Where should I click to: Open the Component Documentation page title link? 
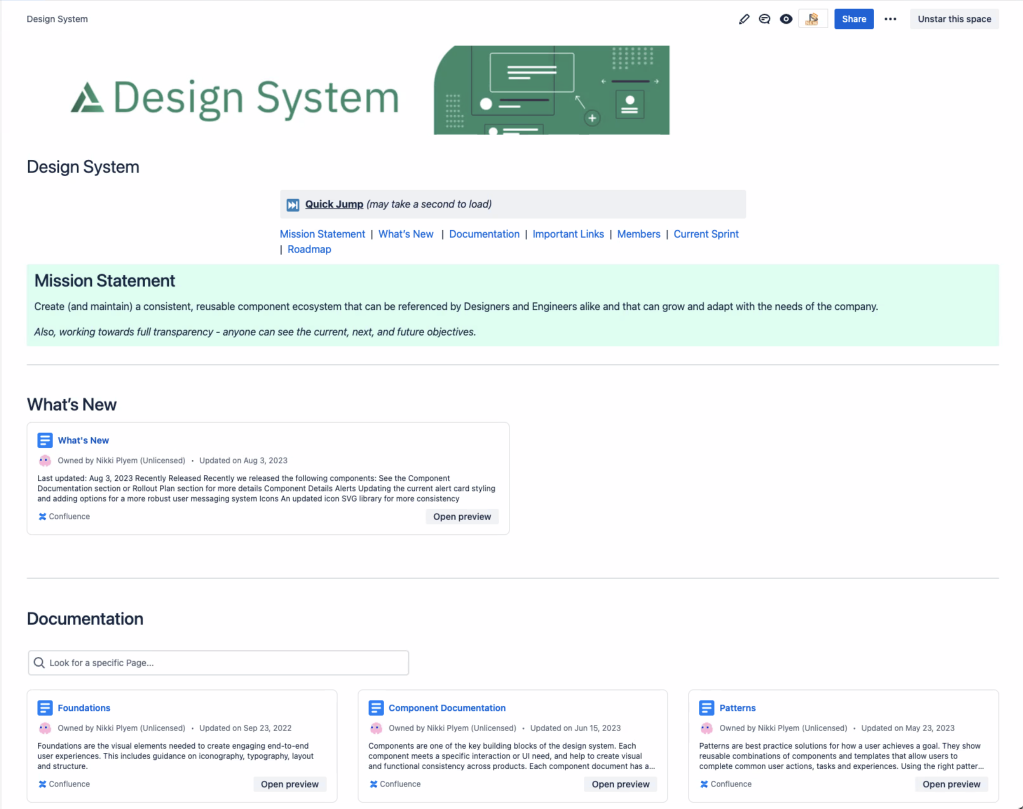click(x=447, y=708)
